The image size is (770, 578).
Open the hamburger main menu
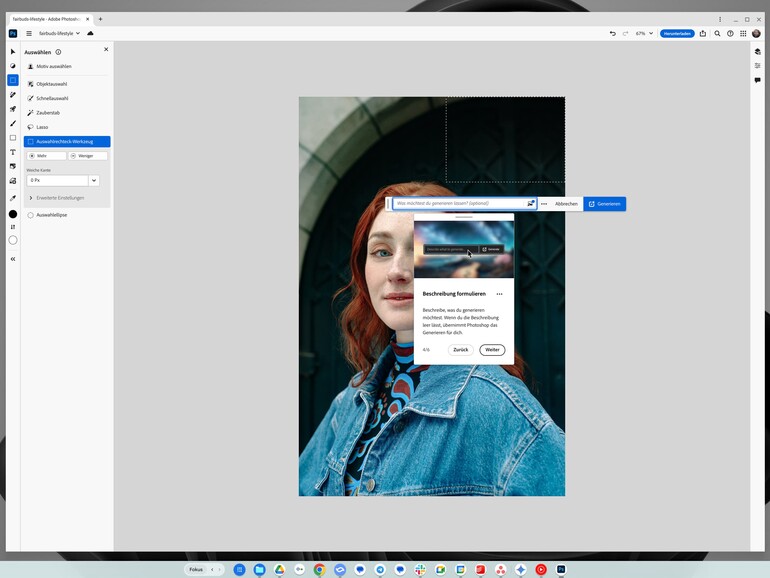point(29,33)
